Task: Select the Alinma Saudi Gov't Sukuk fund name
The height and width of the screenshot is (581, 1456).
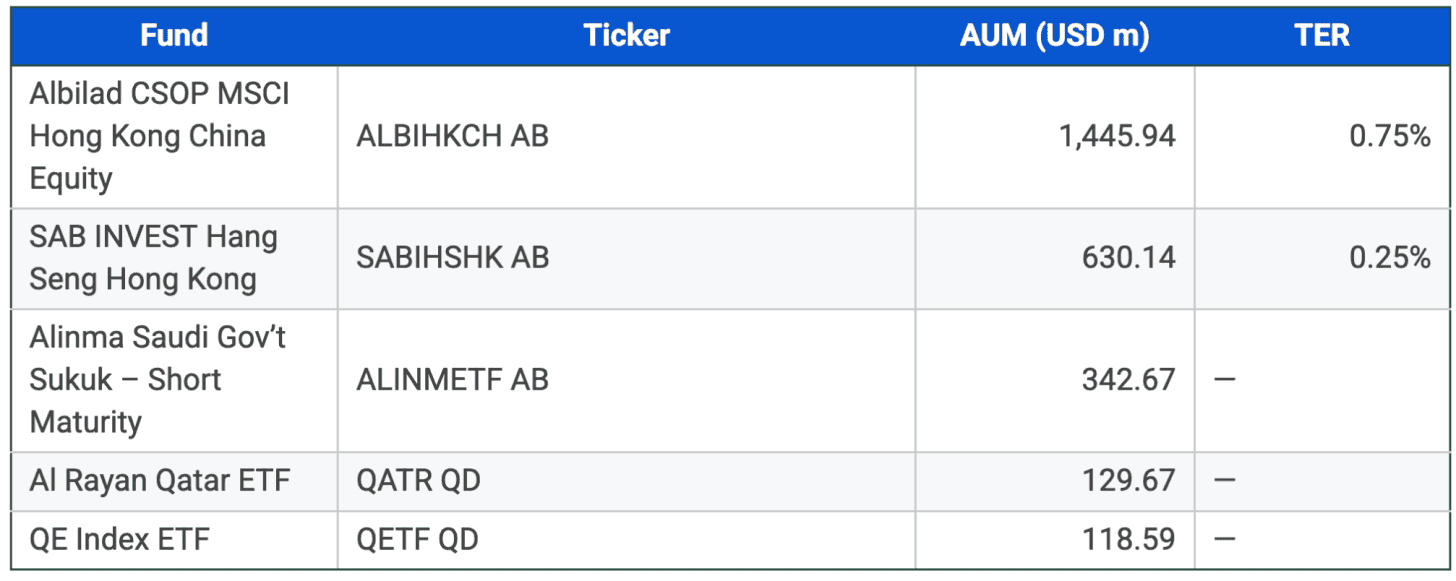Action: [157, 380]
